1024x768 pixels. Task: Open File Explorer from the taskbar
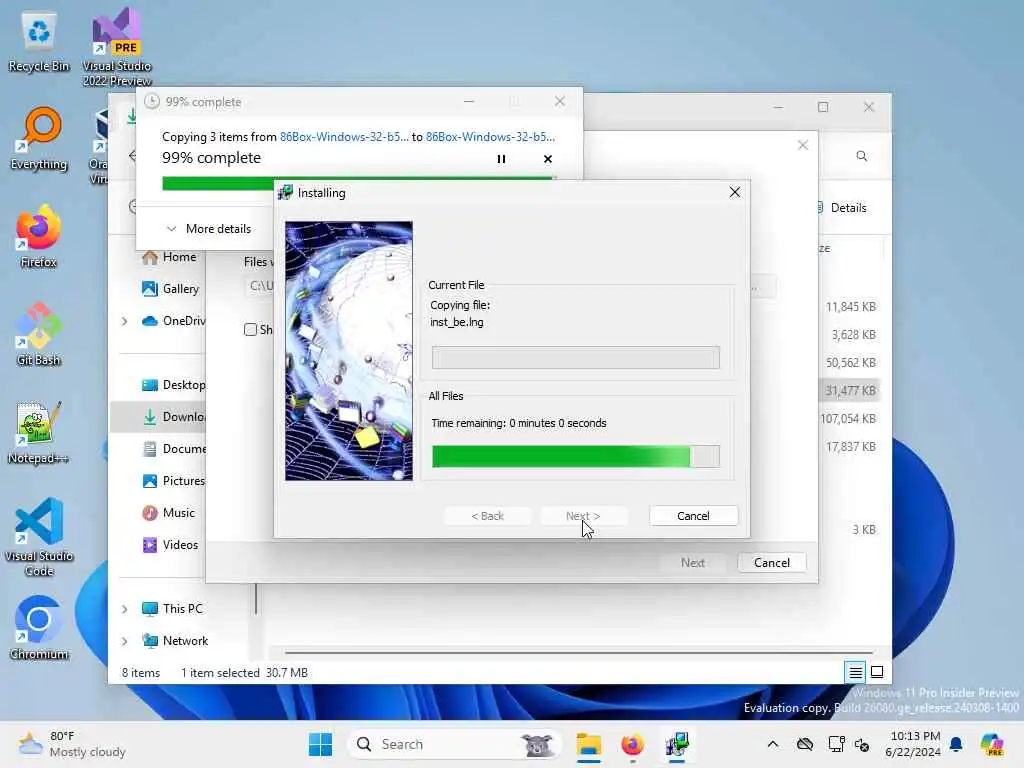[588, 744]
